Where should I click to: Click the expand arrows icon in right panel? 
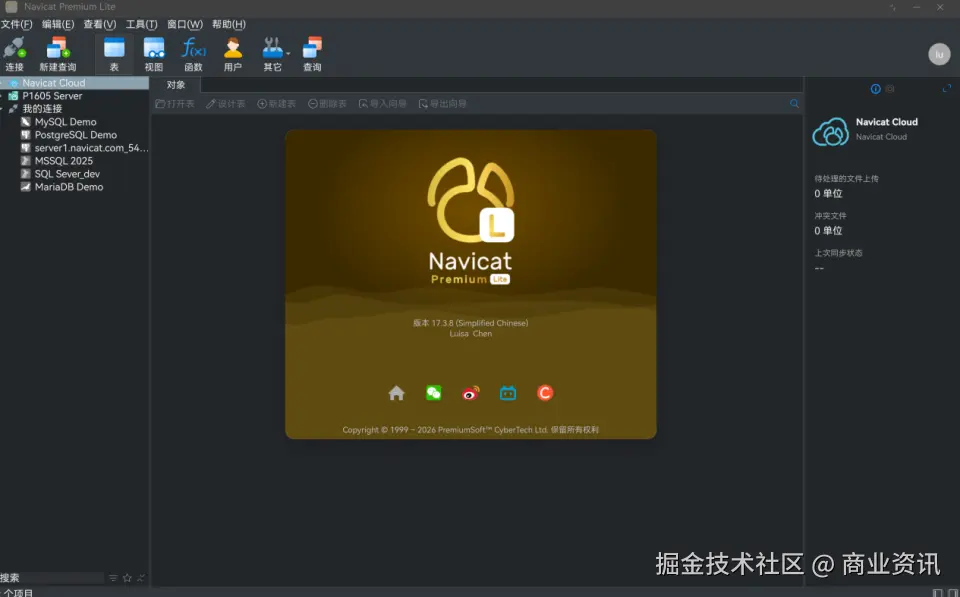click(947, 89)
